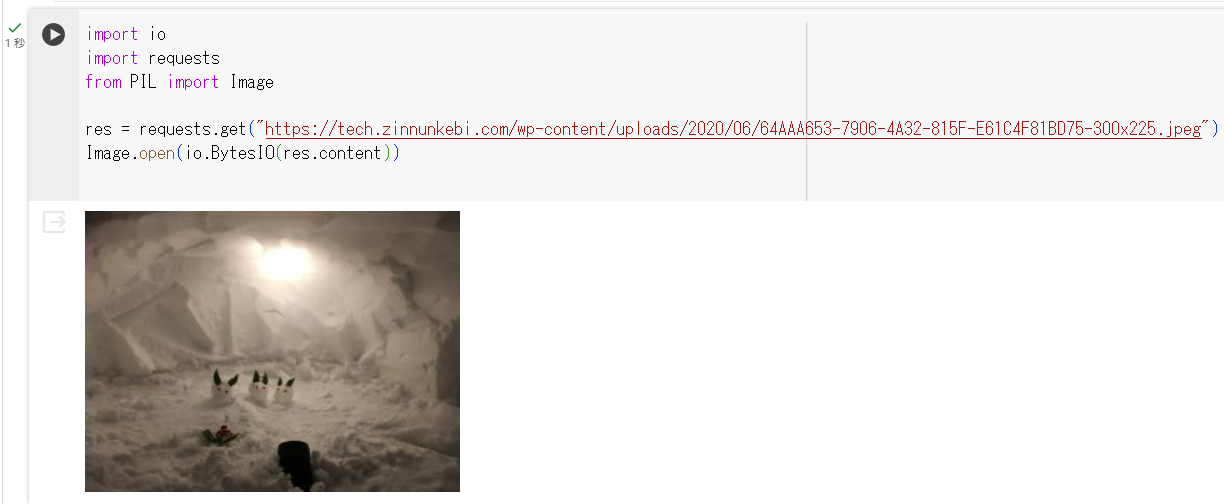Place cursor on the 'import io' line

pos(126,34)
